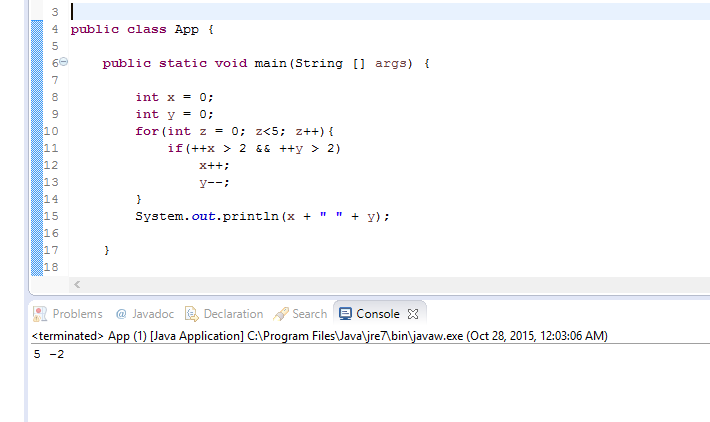Place cursor on the if condition line
Screen dimensions: 710x422
(x=254, y=148)
